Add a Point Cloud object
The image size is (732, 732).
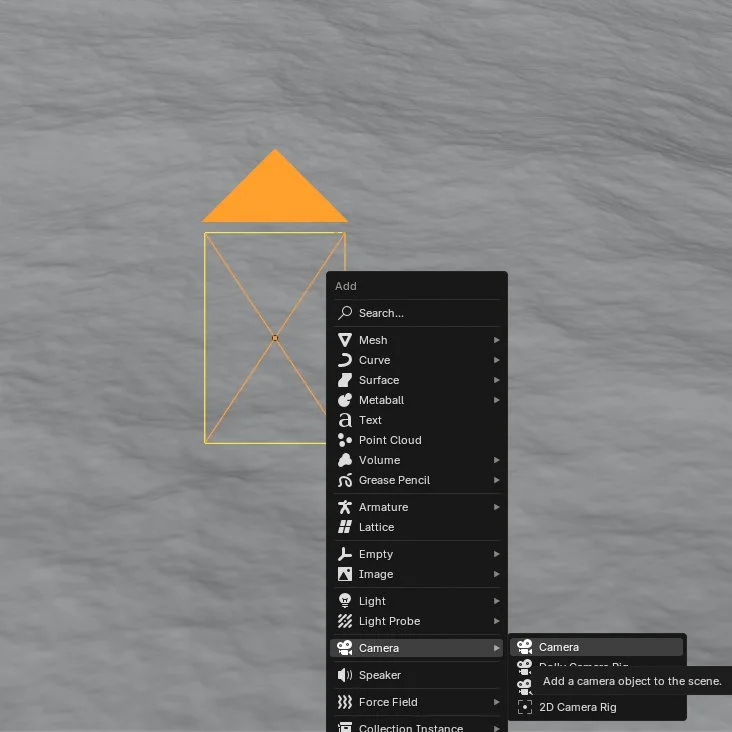point(416,440)
